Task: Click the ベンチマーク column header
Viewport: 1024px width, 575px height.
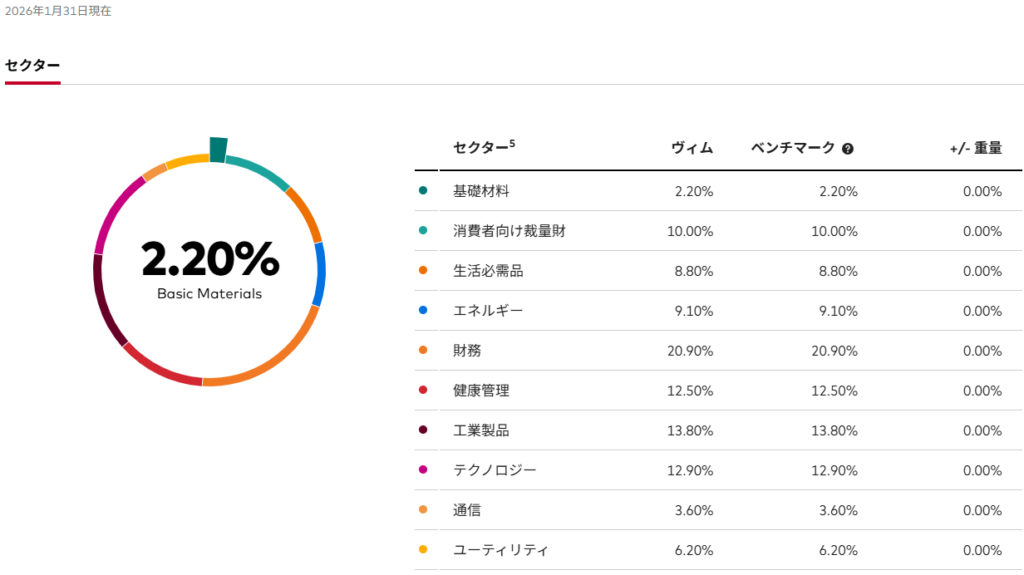Action: (792, 148)
